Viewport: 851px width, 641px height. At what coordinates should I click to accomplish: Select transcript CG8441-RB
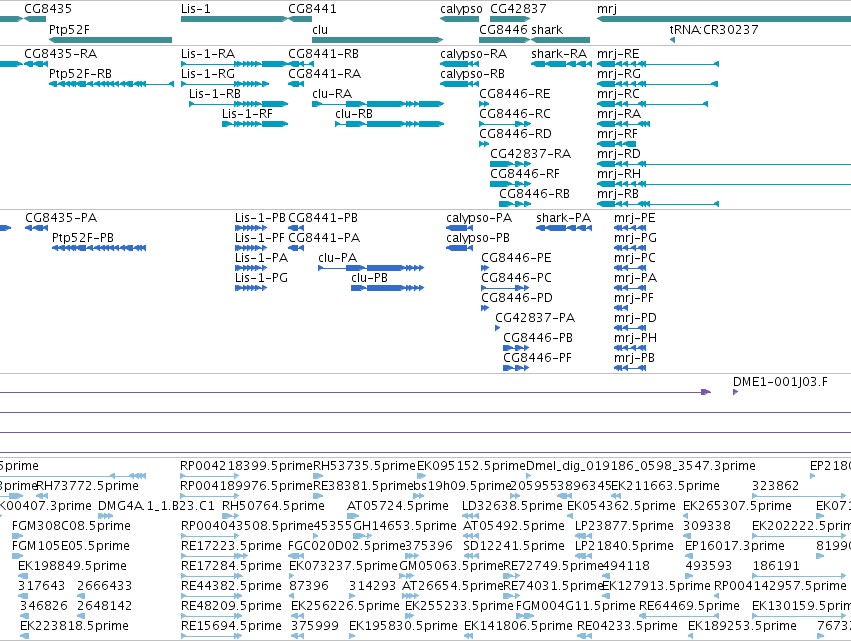[x=300, y=64]
